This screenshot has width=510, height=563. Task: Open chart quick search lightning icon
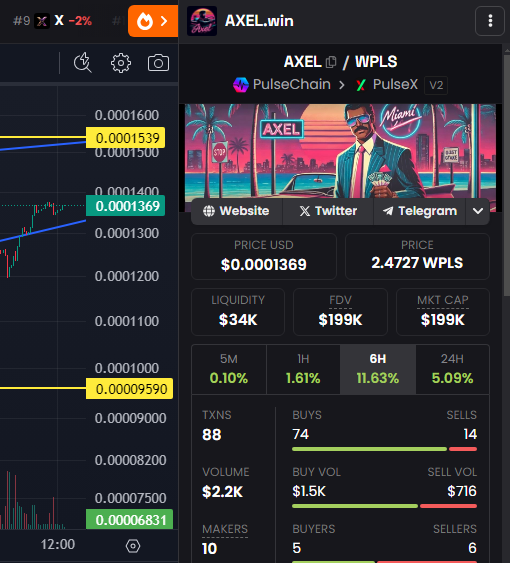point(83,63)
